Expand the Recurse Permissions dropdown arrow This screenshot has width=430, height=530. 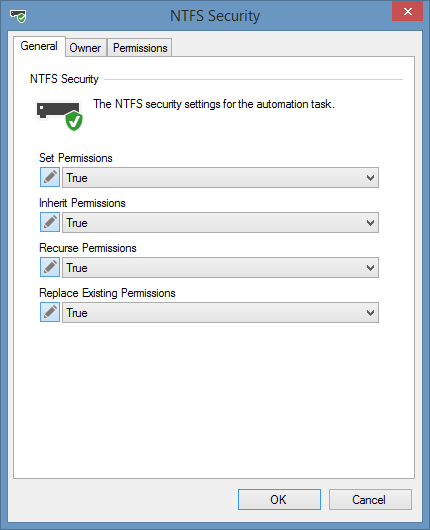coord(370,267)
